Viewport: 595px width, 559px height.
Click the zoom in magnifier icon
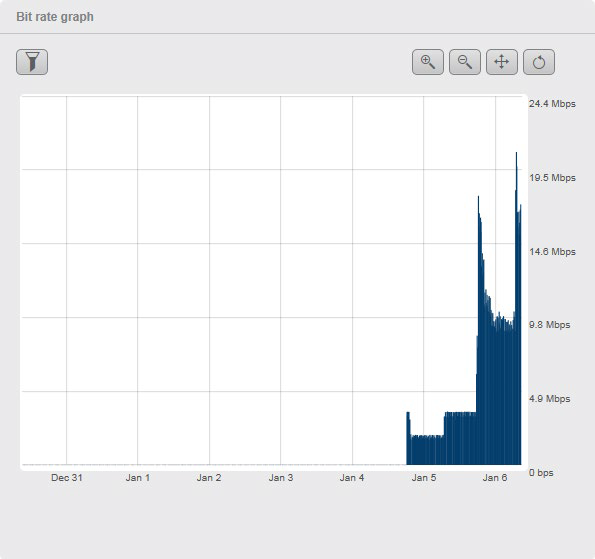click(x=428, y=62)
